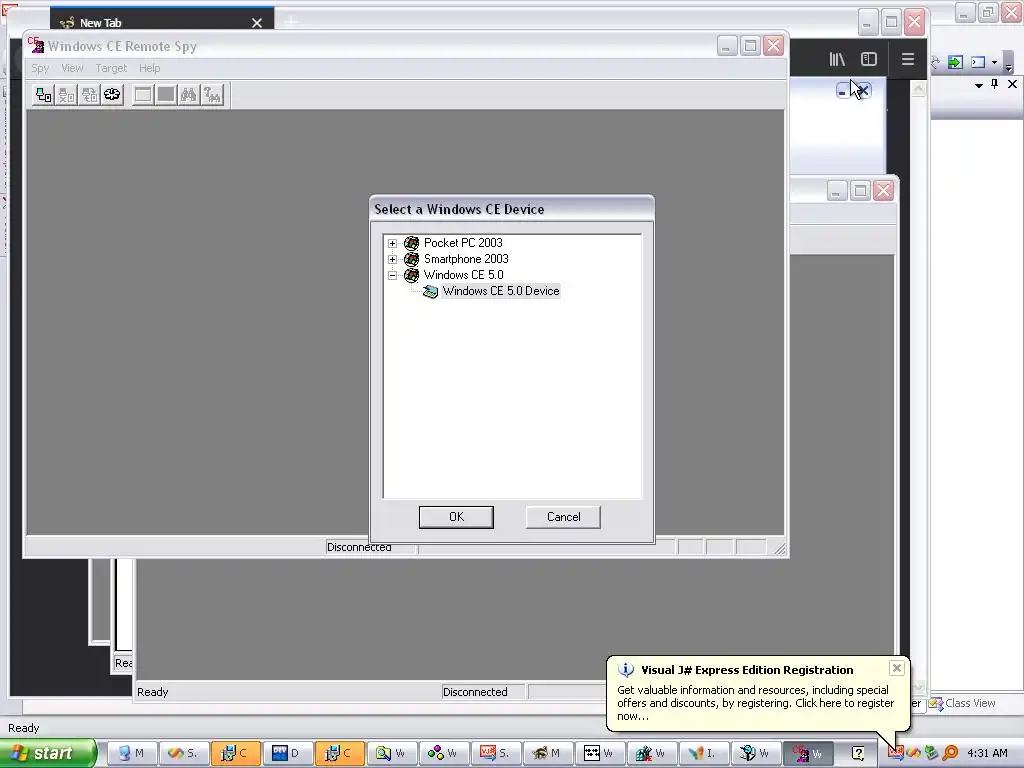The image size is (1024, 768).
Task: Select Windows CE 5.0 tree item
Action: click(463, 275)
